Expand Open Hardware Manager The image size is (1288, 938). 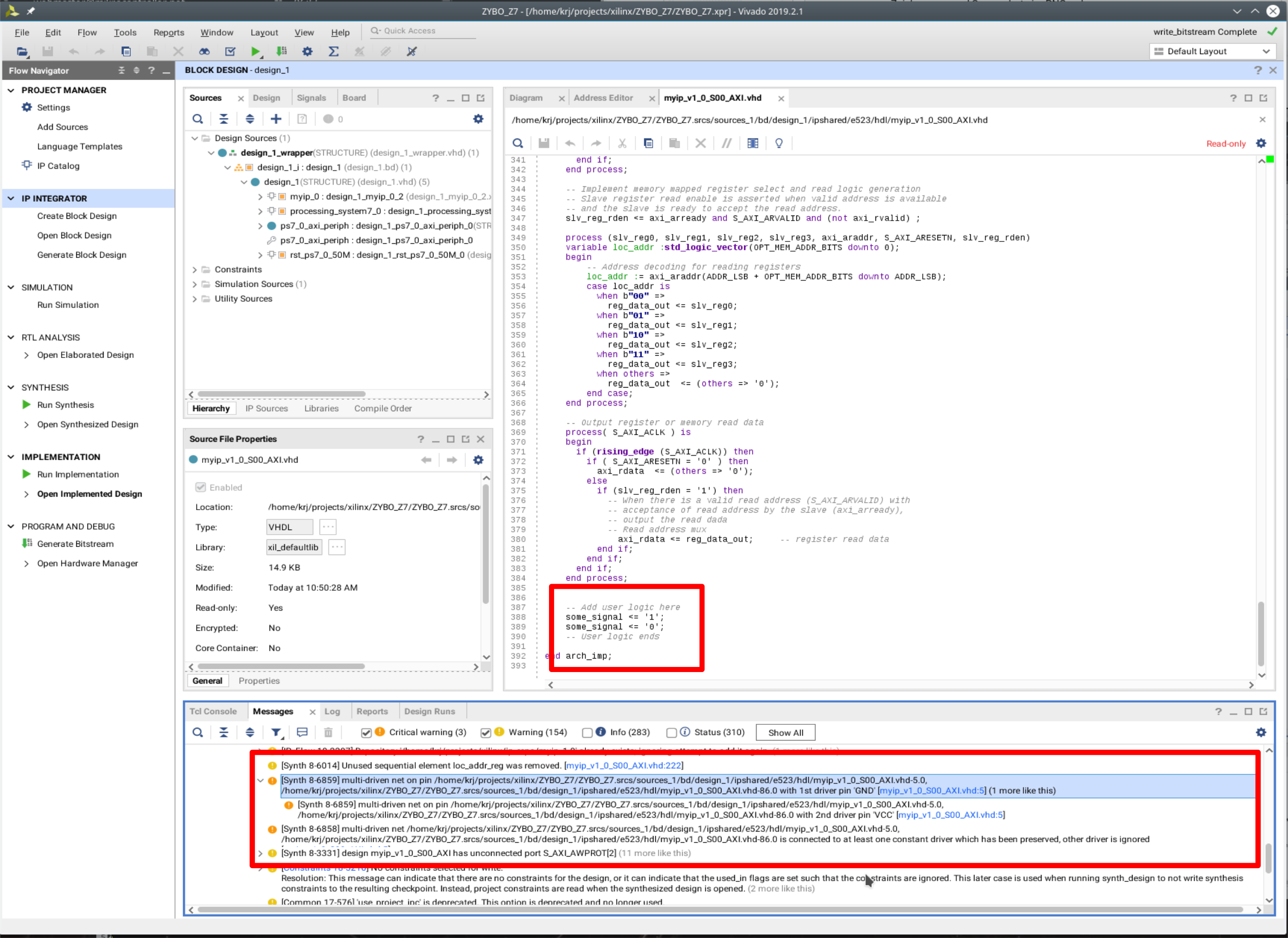click(26, 564)
